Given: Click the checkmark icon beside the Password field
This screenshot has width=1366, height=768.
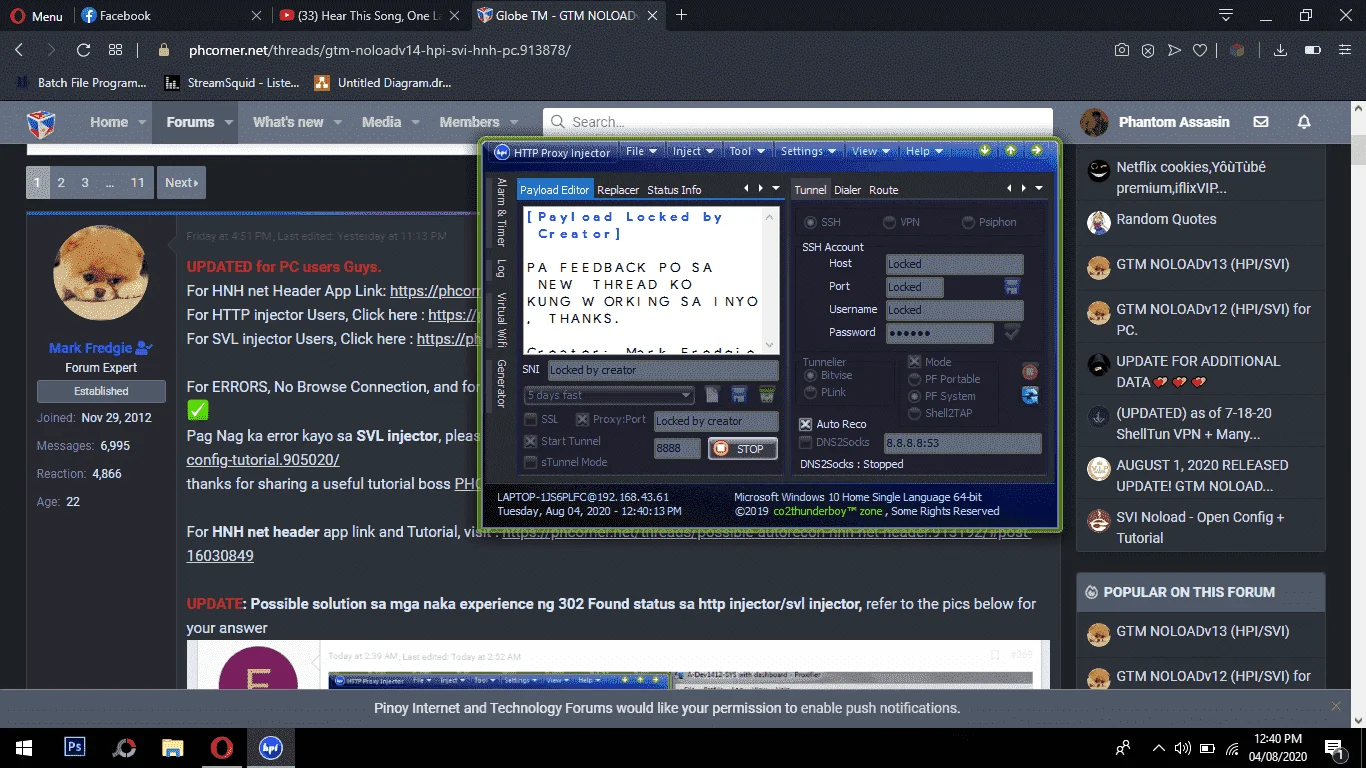Looking at the screenshot, I should [1012, 332].
